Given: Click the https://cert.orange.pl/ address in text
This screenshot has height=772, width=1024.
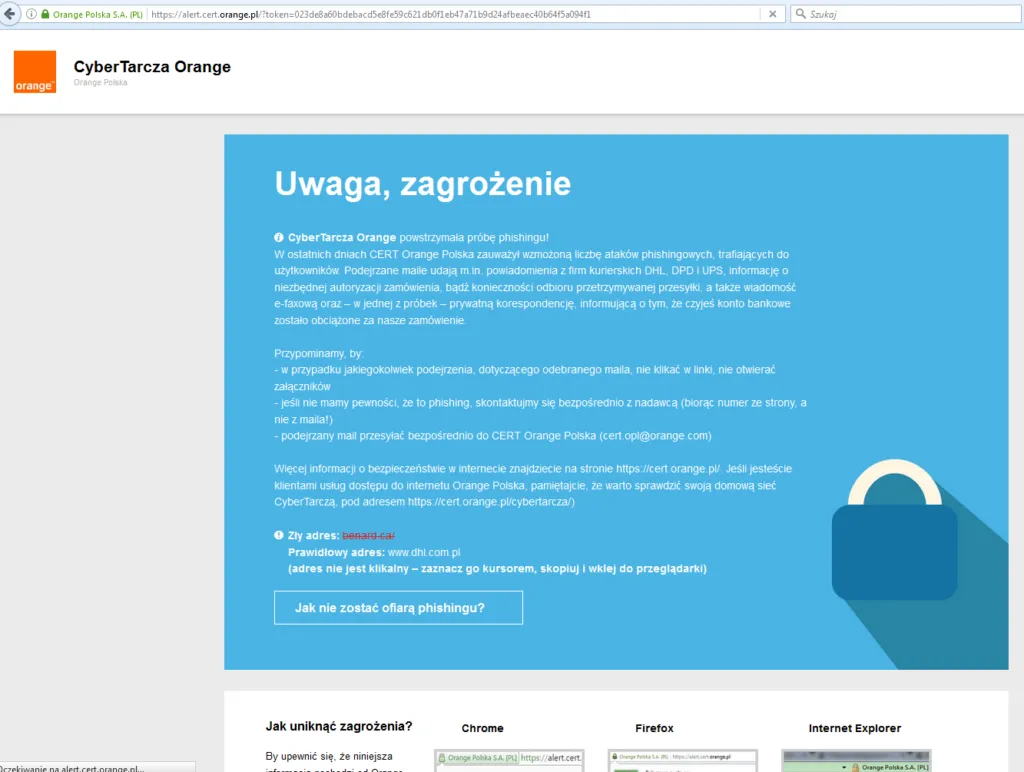Looking at the screenshot, I should point(668,469).
